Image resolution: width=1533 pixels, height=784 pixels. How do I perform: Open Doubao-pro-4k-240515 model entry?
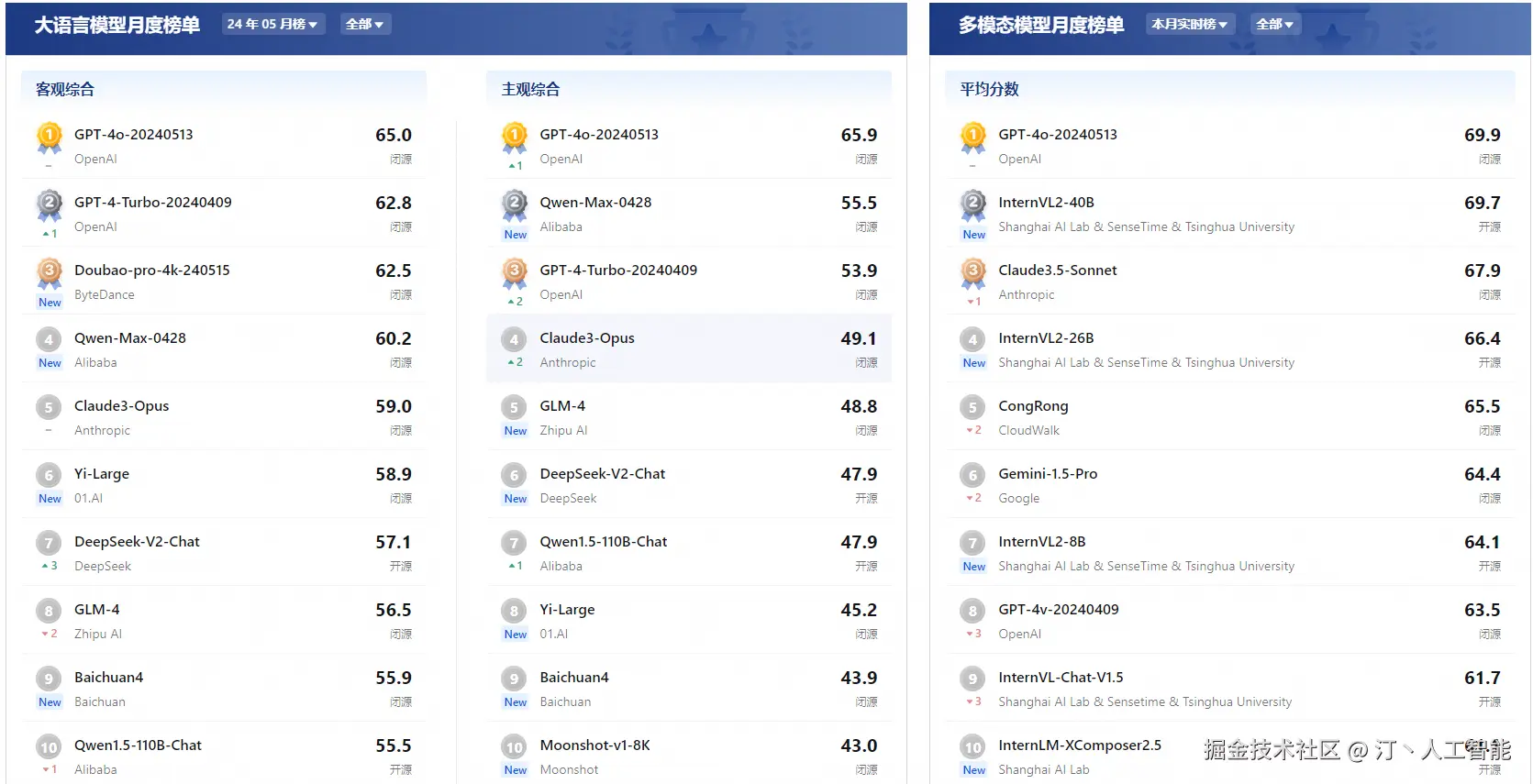point(152,271)
